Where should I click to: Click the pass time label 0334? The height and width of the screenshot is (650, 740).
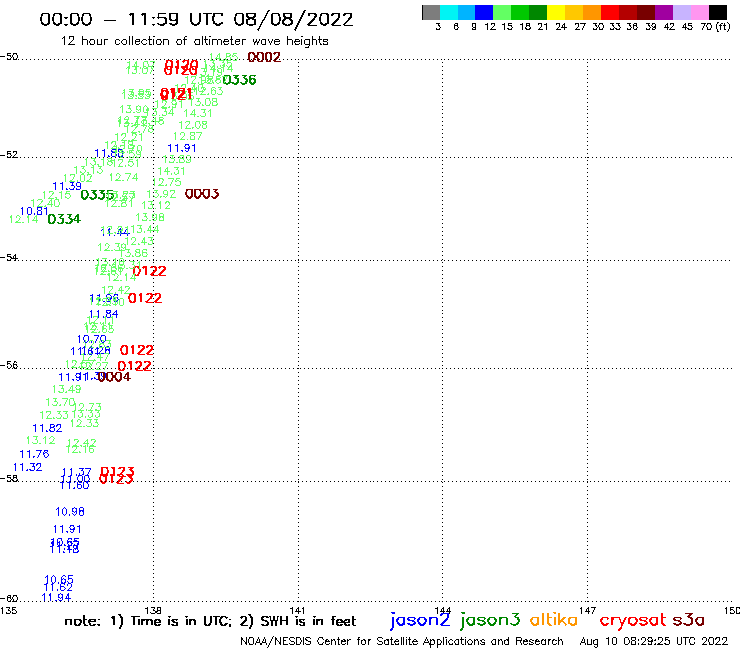pos(64,219)
